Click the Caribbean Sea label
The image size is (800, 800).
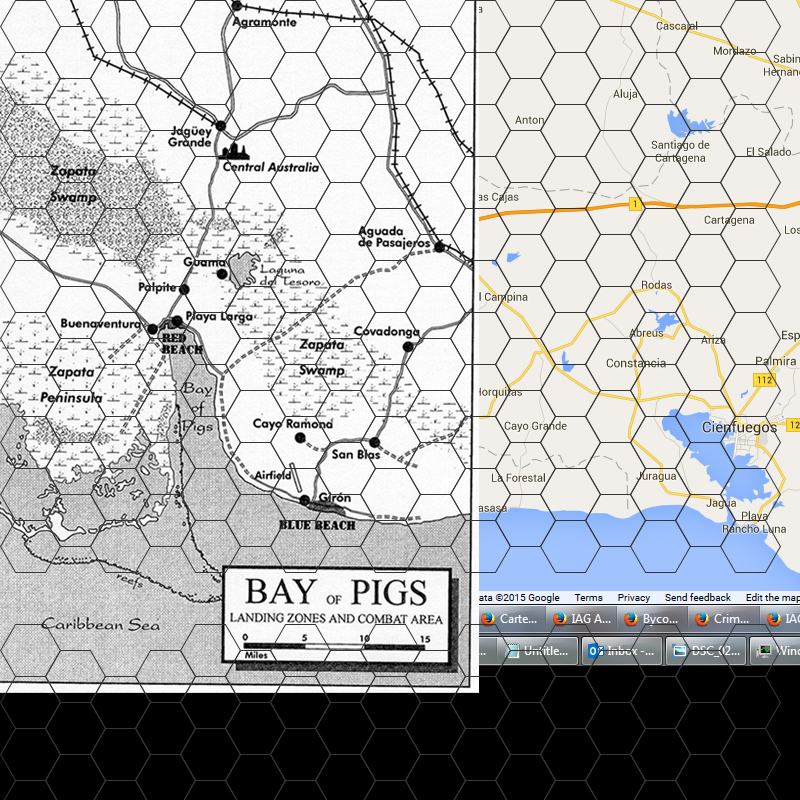click(101, 624)
